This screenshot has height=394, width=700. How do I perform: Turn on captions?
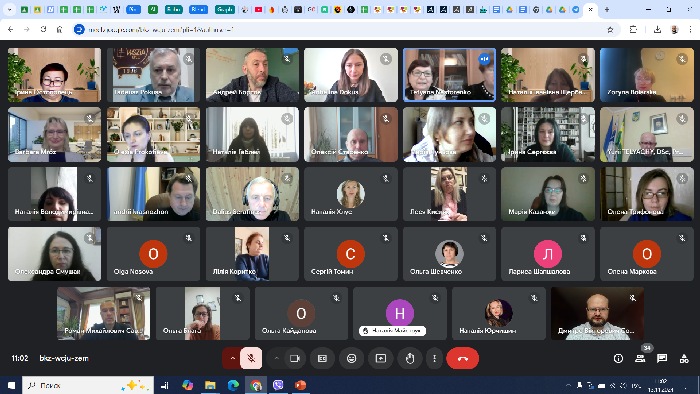click(322, 358)
